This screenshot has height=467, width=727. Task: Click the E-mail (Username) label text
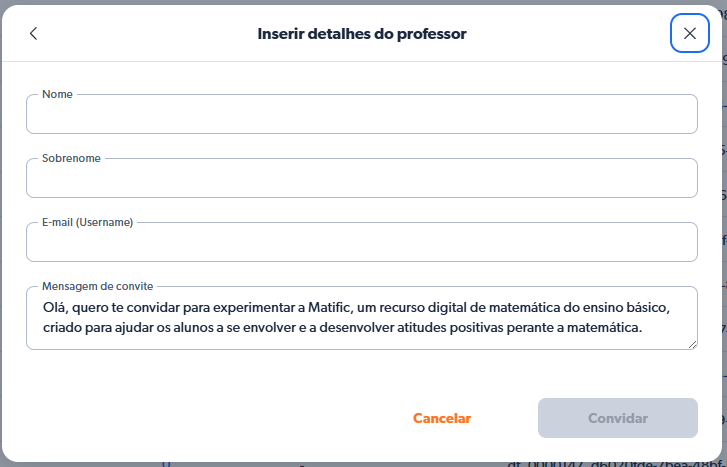click(88, 222)
